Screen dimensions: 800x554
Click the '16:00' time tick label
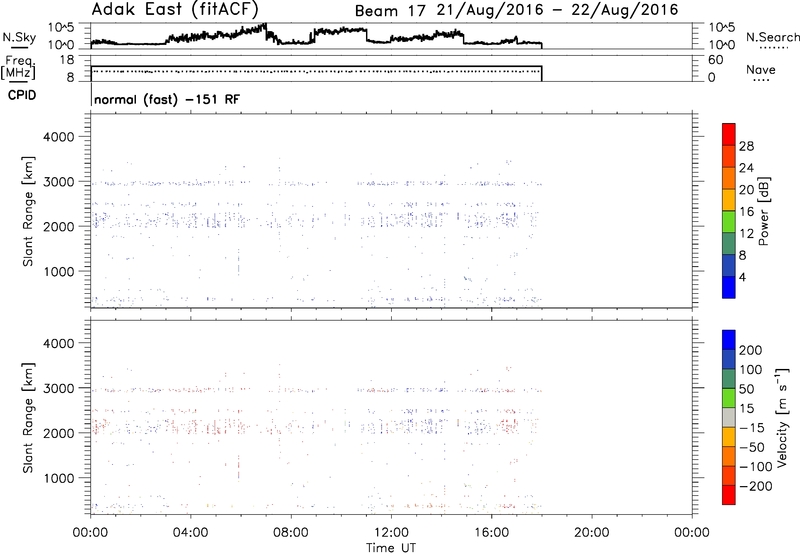point(491,533)
